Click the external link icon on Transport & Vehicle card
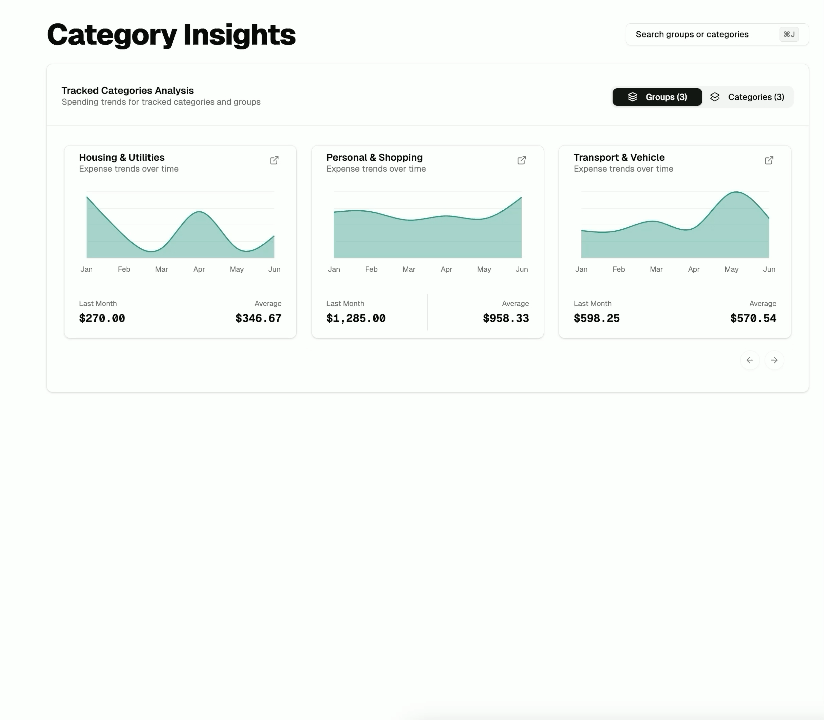Image resolution: width=824 pixels, height=720 pixels. [x=768, y=160]
